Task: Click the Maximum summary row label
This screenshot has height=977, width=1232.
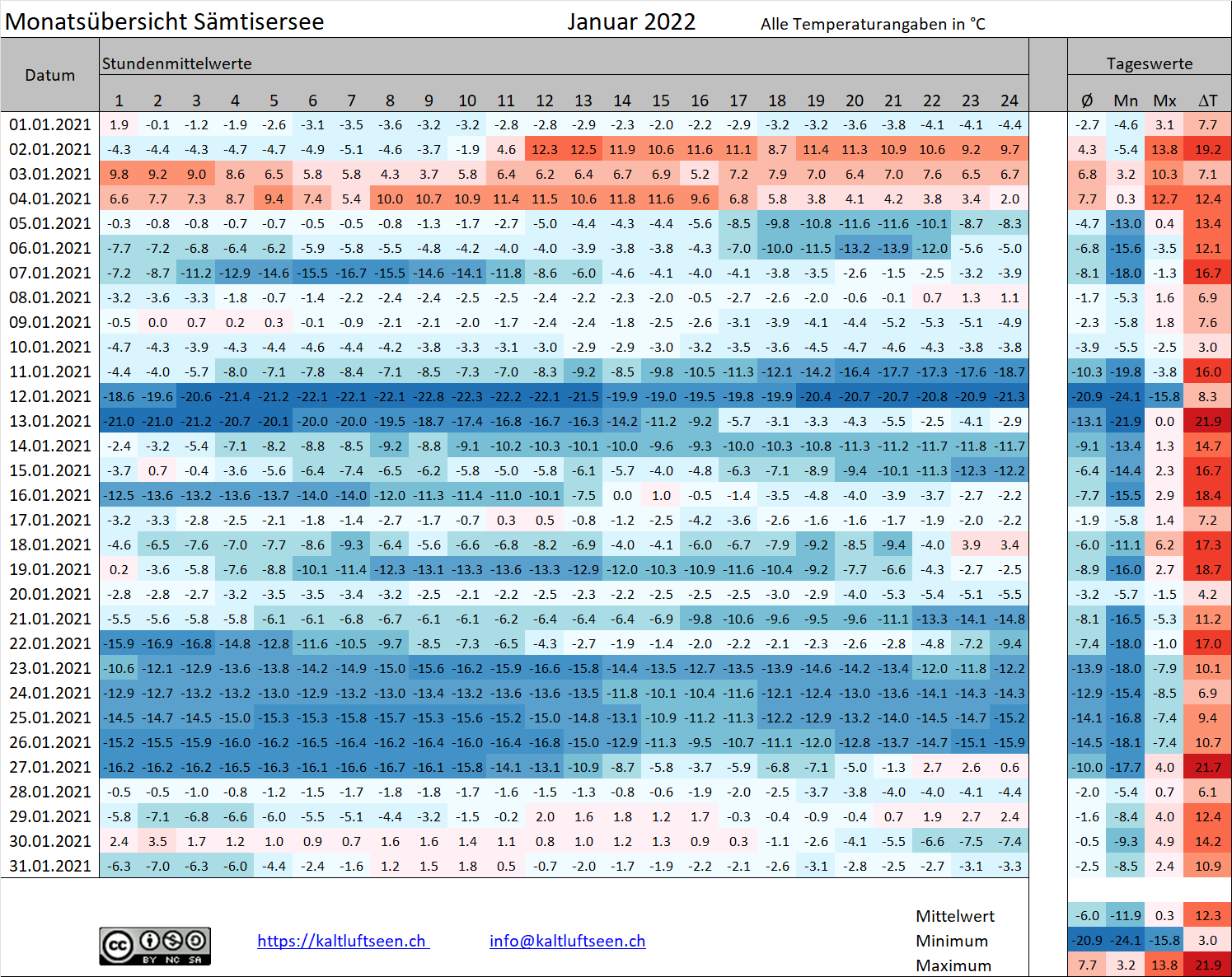Action: click(x=953, y=965)
